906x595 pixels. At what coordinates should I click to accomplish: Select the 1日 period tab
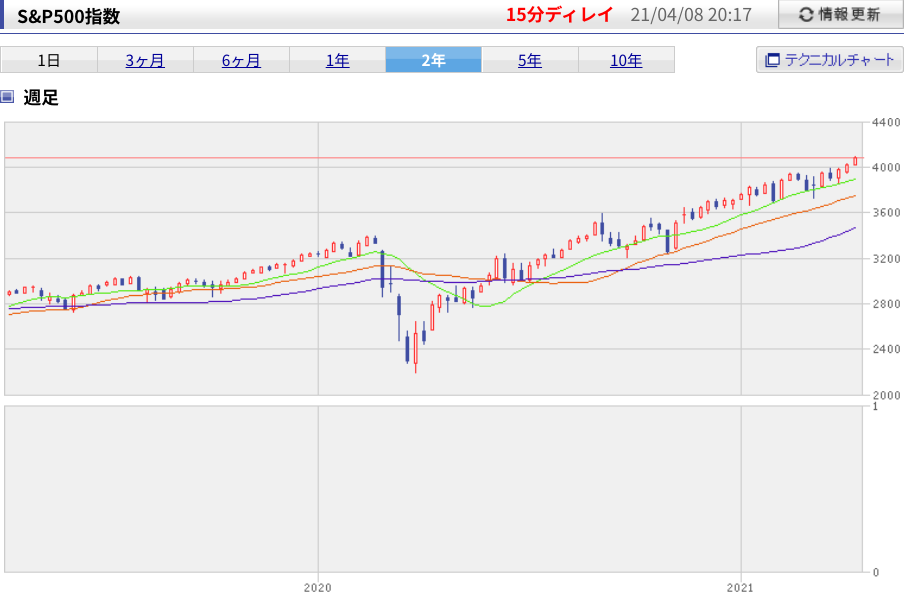(x=49, y=60)
